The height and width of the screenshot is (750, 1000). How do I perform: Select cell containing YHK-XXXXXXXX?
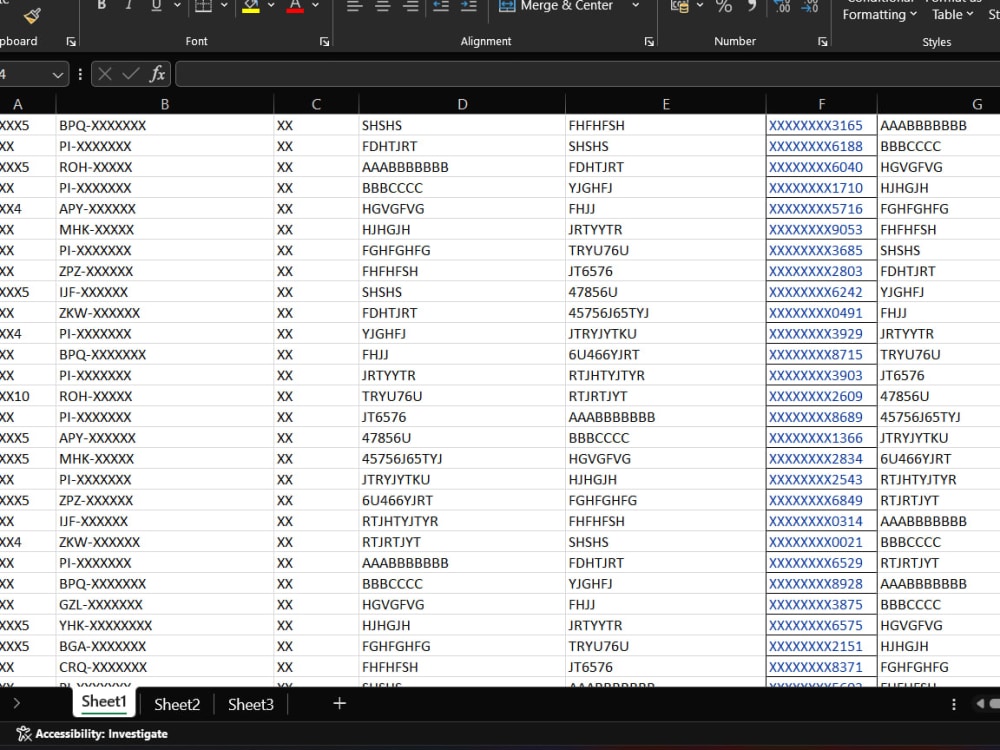click(x=165, y=626)
